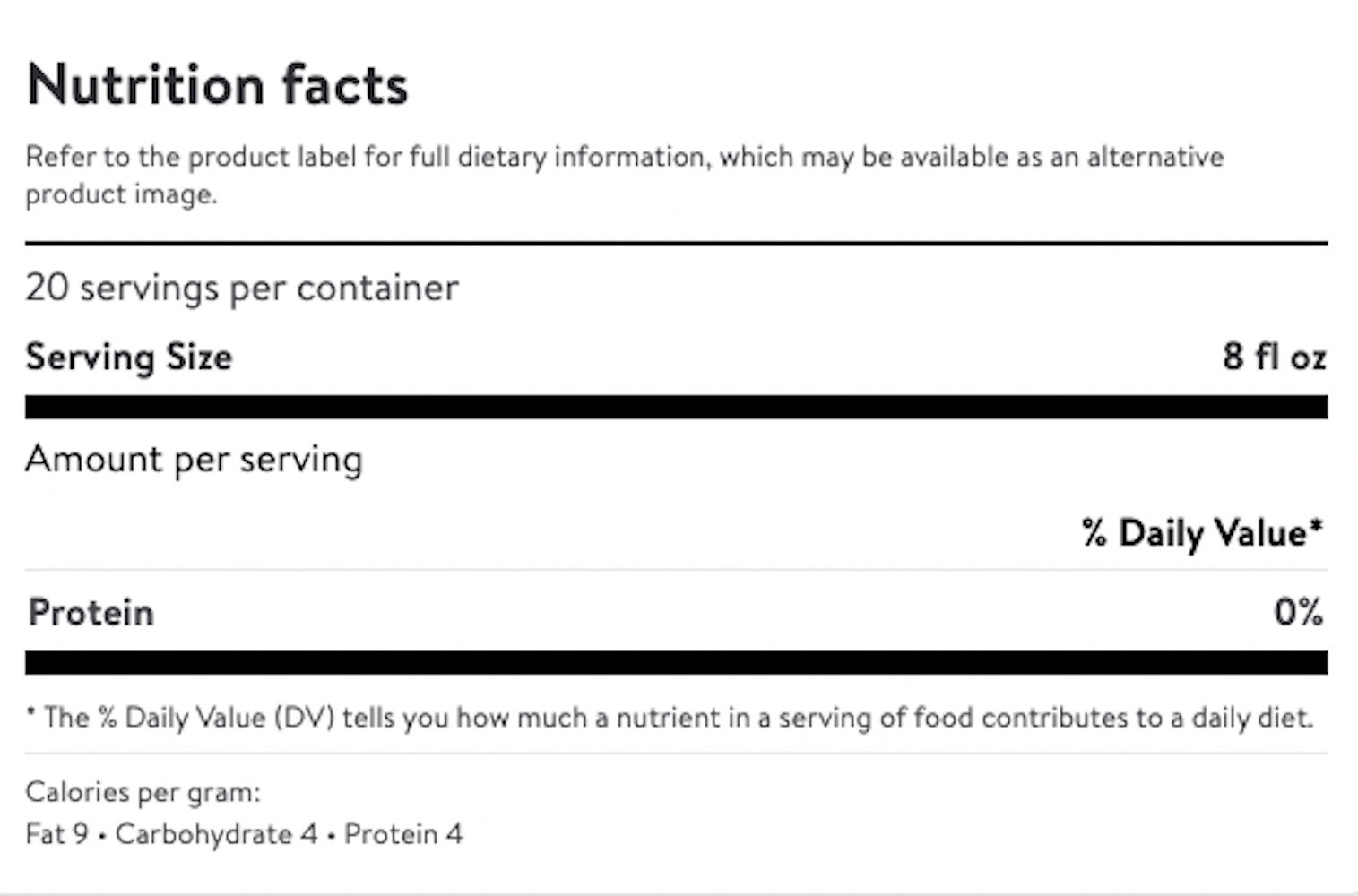Click the word 'alternative' in the disclaimer
Screen dimensions: 1358x896
click(x=1155, y=157)
